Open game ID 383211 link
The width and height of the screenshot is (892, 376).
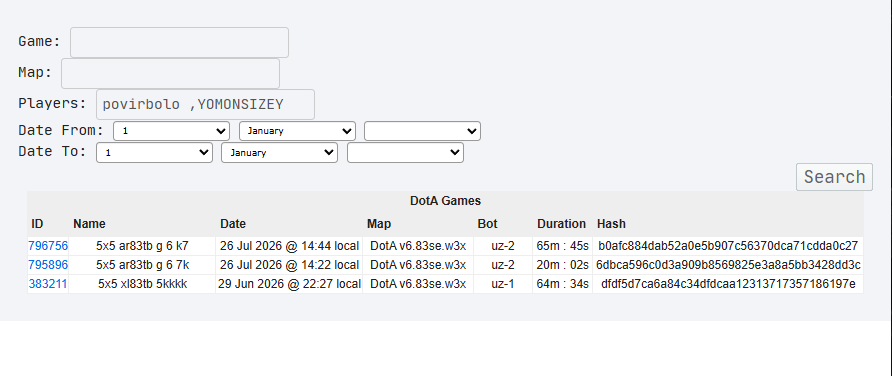[x=48, y=284]
